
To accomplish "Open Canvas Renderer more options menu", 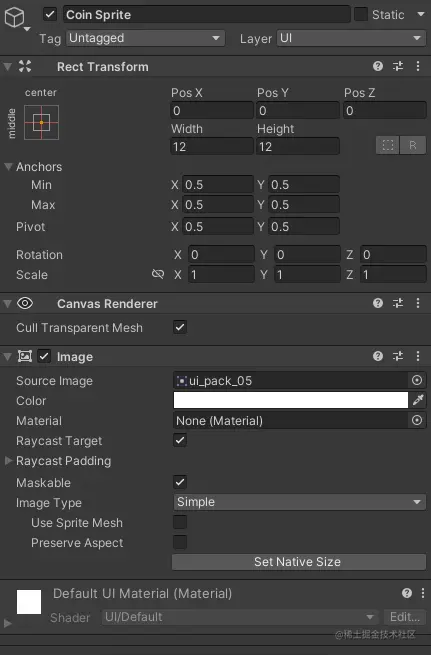I will point(418,303).
